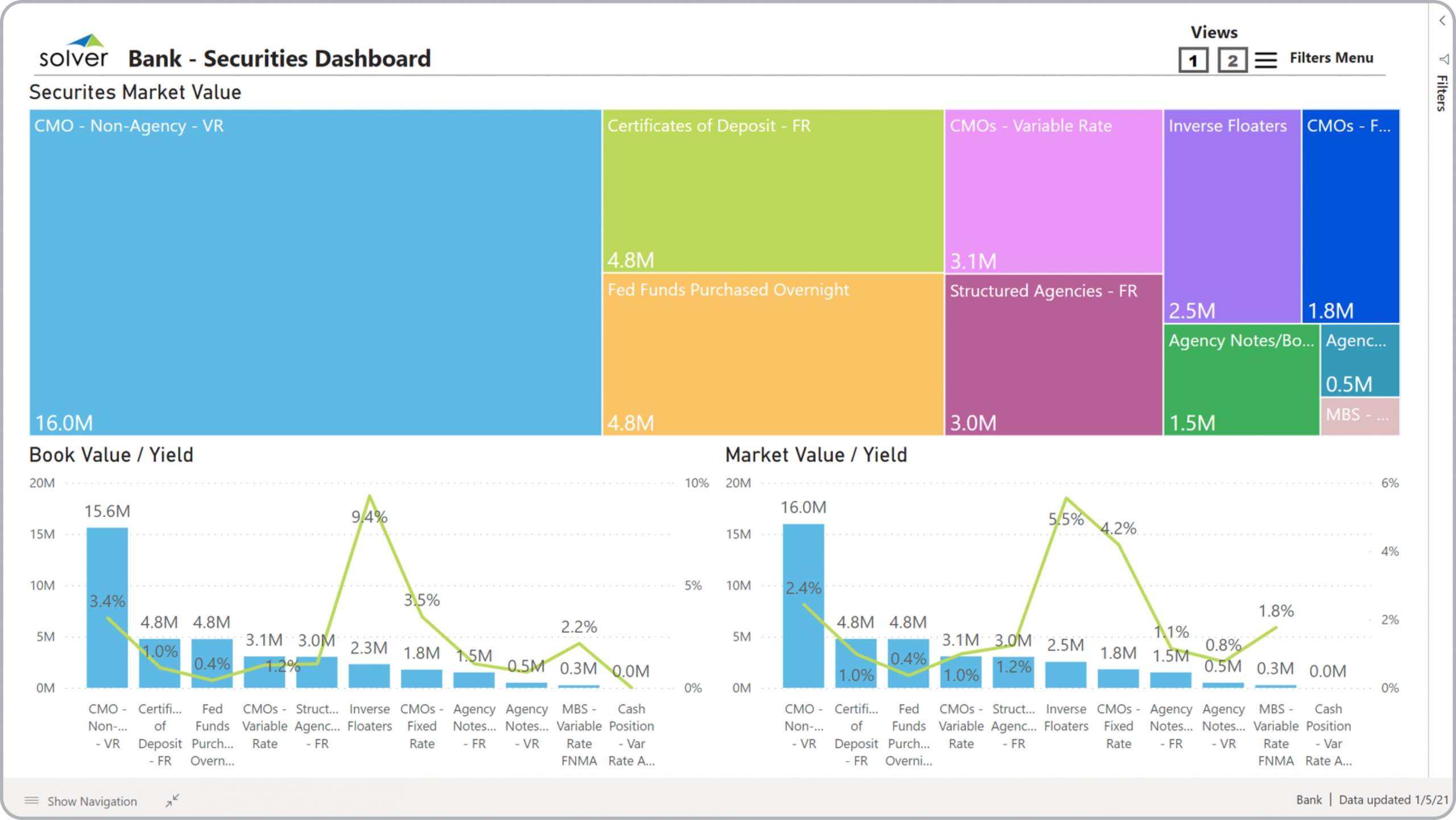Click the Solver logo
Image resolution: width=1456 pixels, height=820 pixels.
click(x=73, y=51)
